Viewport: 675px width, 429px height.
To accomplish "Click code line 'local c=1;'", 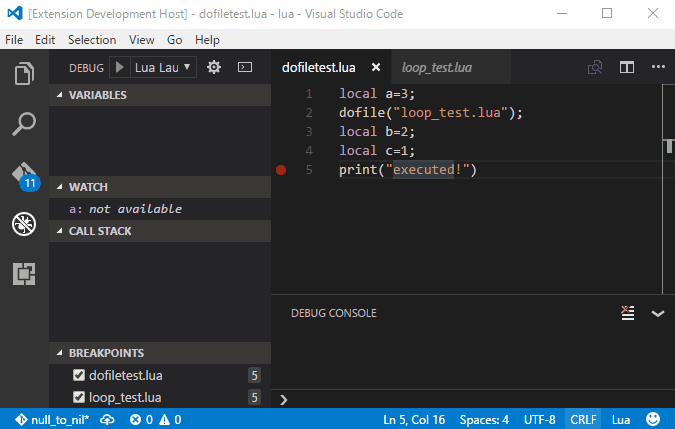I will pyautogui.click(x=377, y=151).
